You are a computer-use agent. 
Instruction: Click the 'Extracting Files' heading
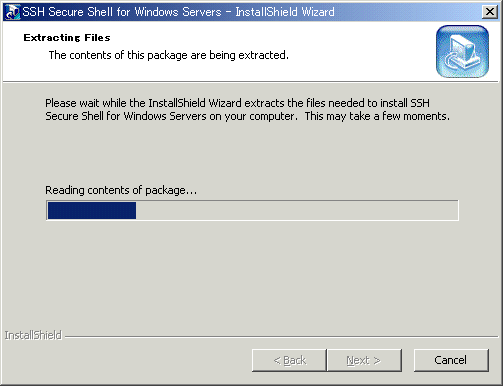(67, 38)
